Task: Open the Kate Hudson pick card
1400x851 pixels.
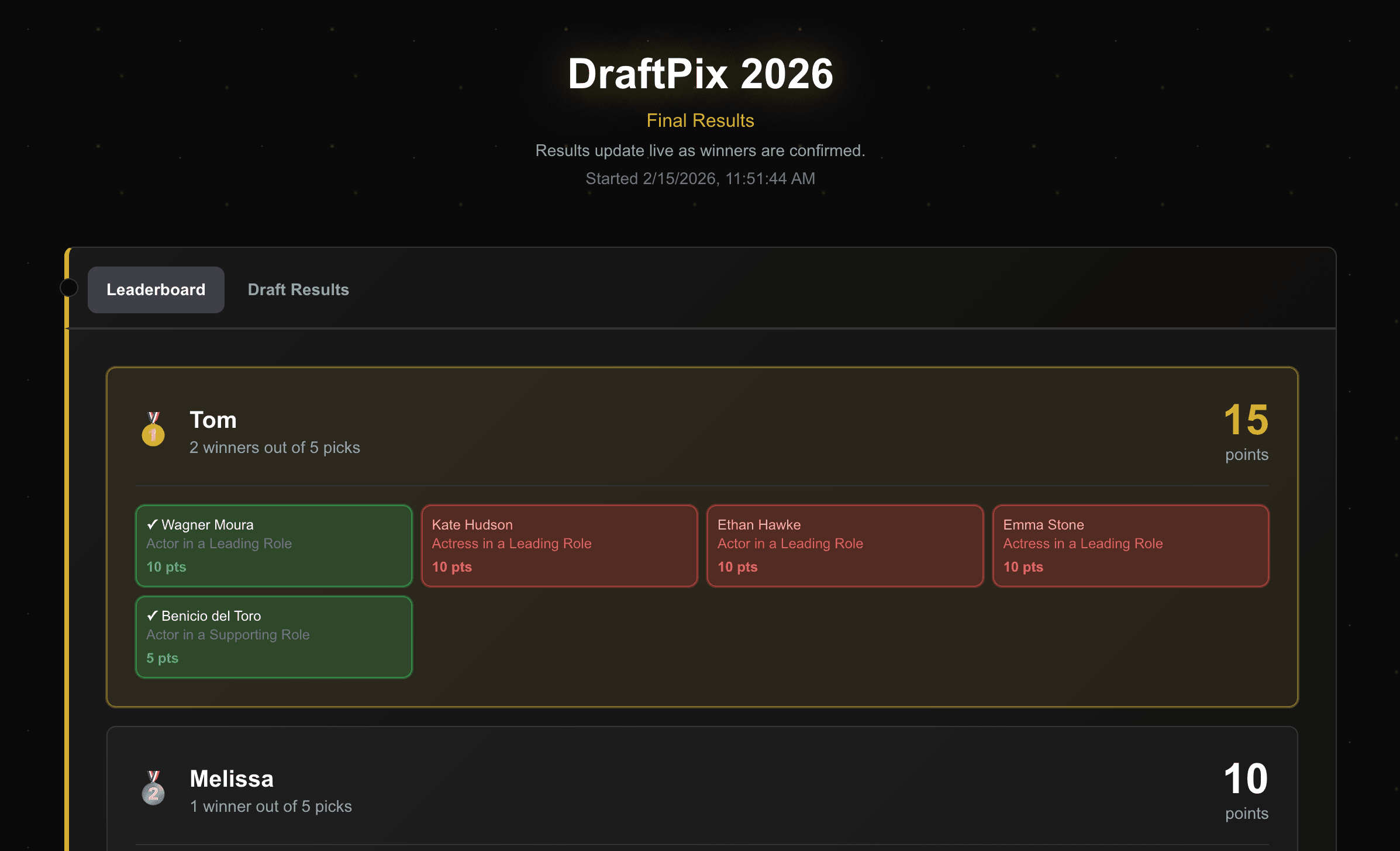Action: [558, 545]
